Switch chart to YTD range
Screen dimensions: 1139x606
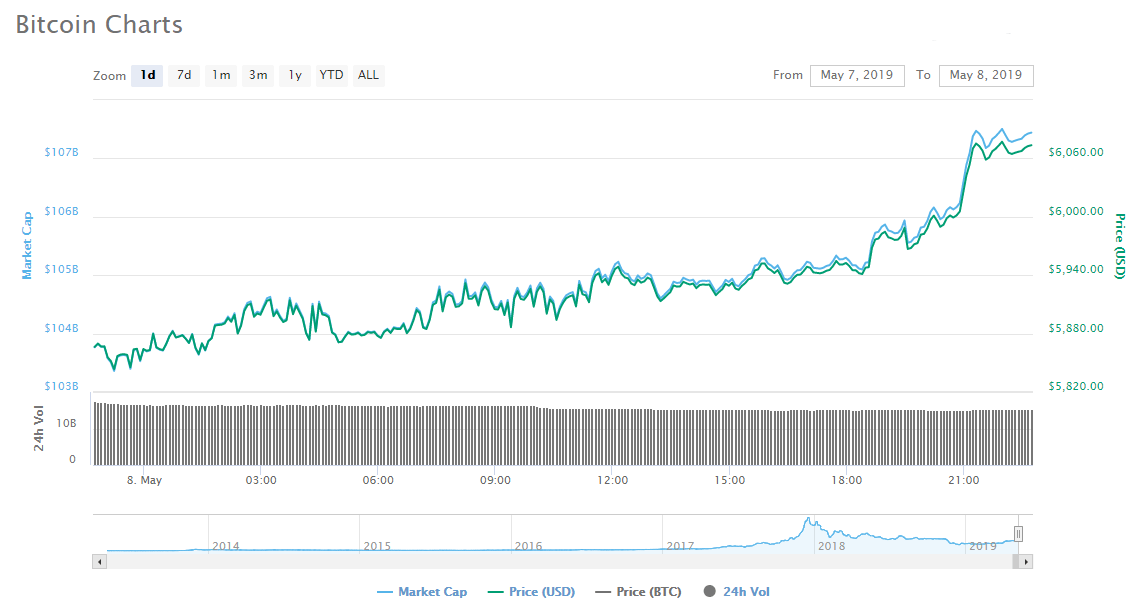331,75
